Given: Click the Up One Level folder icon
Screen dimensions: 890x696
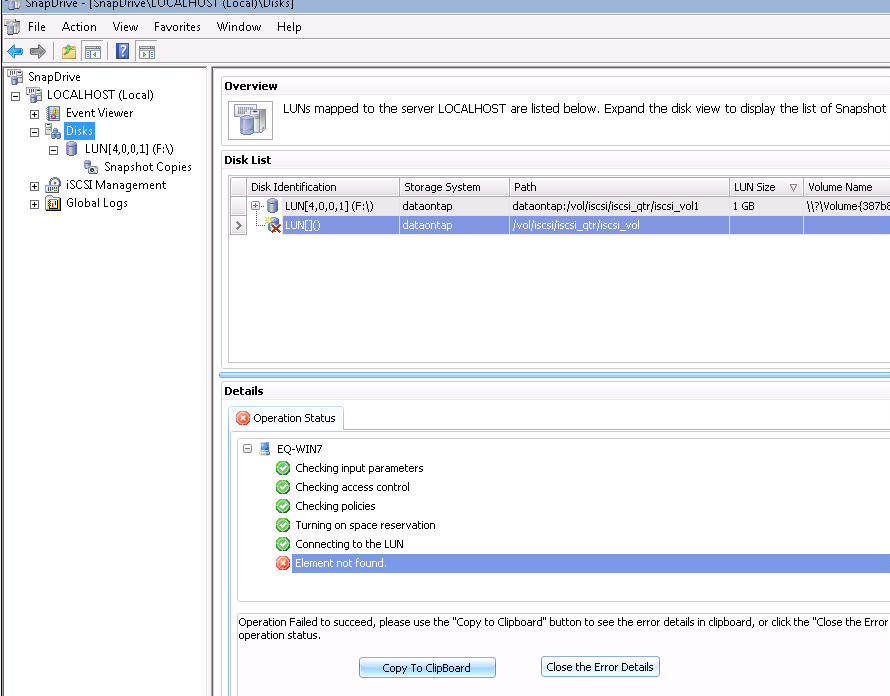Looking at the screenshot, I should click(x=68, y=52).
